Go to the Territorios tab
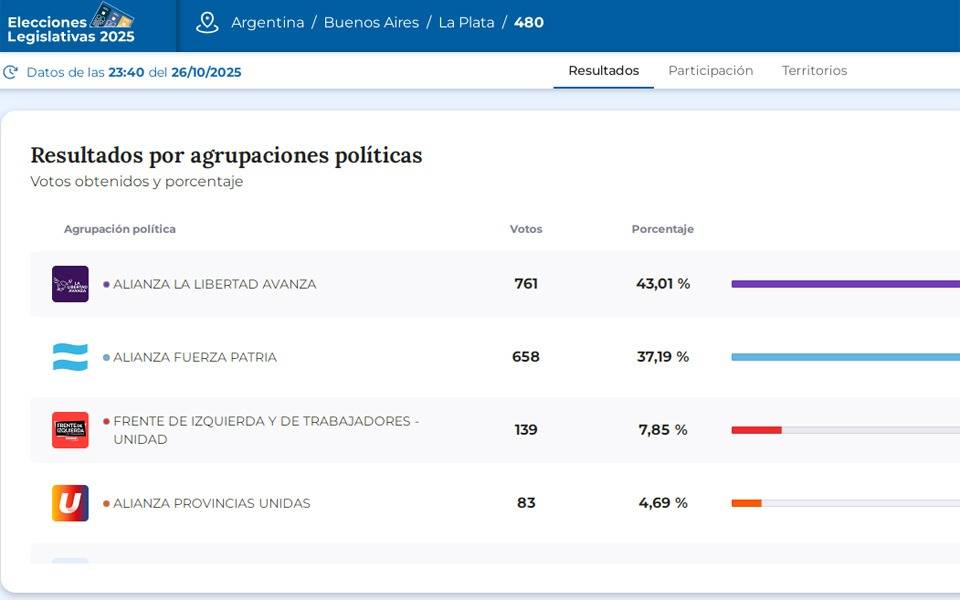This screenshot has width=960, height=600. (814, 71)
